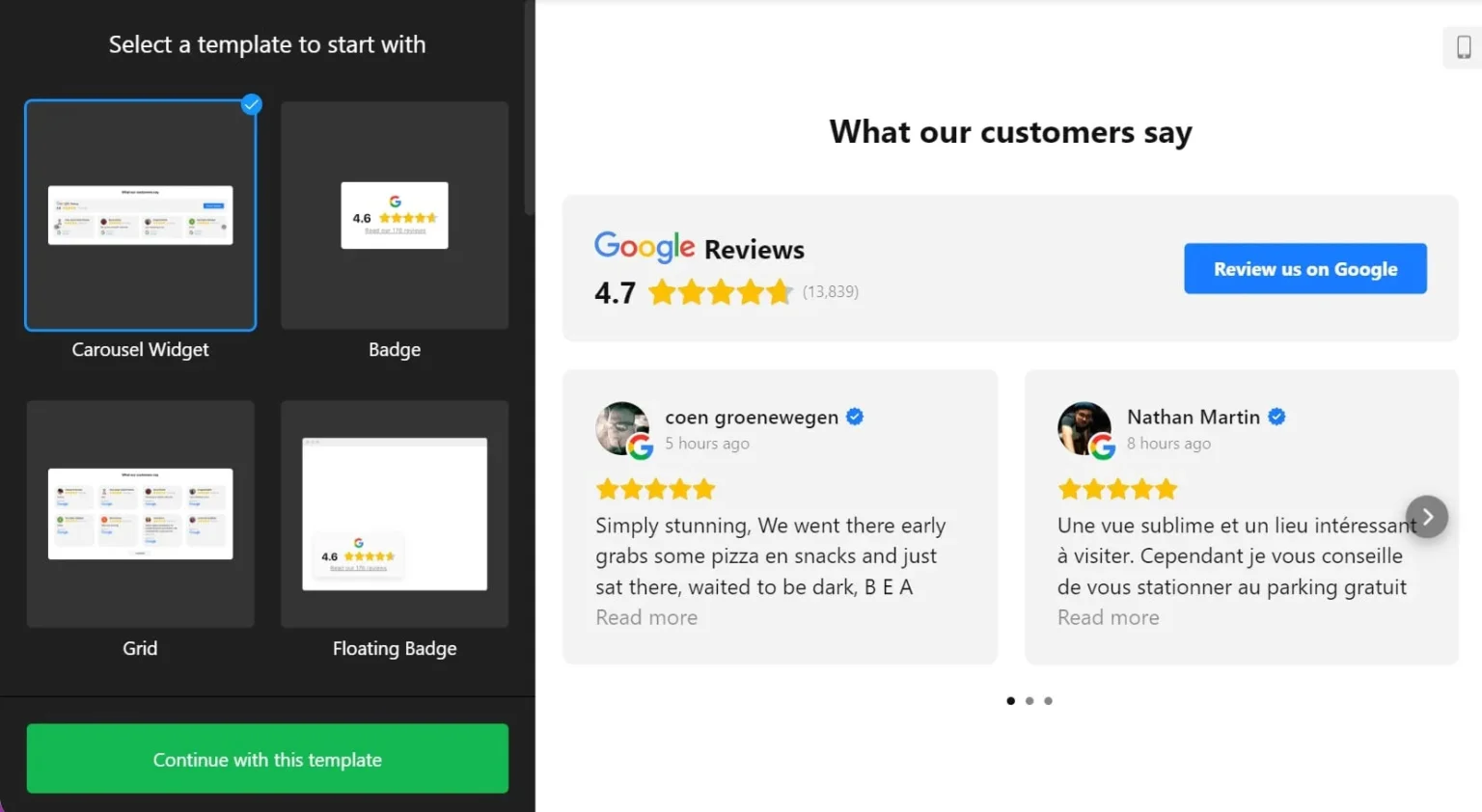Click the verified badge next to Nathan Martin
The height and width of the screenshot is (812, 1482).
coord(1276,416)
